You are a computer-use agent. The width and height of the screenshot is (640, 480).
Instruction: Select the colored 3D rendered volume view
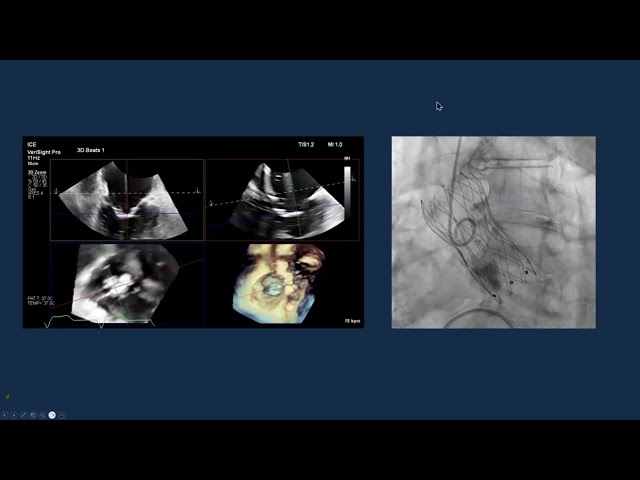(280, 284)
